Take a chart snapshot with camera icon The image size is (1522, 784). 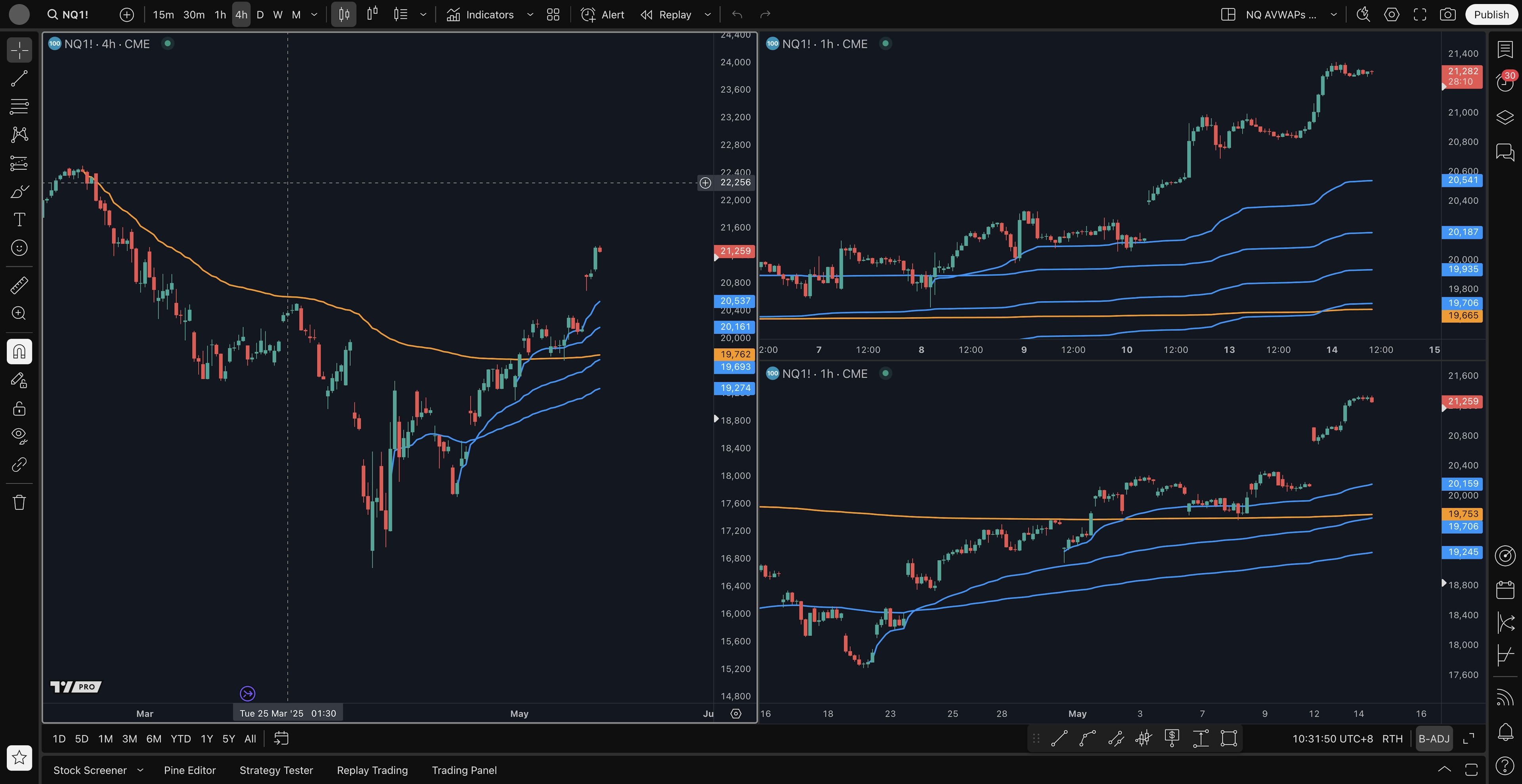1447,15
